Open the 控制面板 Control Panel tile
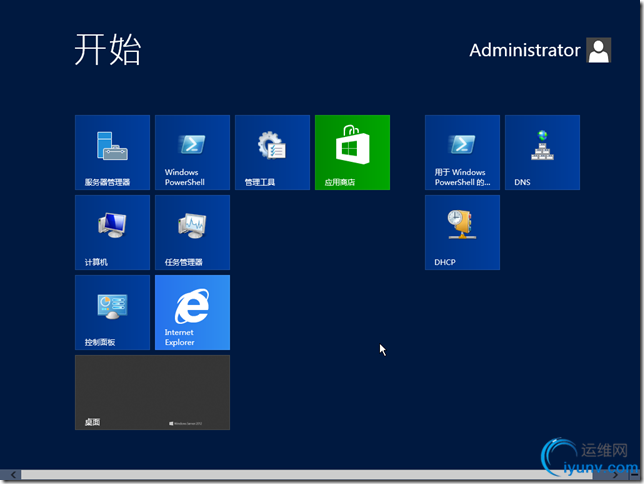The image size is (644, 484). (x=112, y=313)
